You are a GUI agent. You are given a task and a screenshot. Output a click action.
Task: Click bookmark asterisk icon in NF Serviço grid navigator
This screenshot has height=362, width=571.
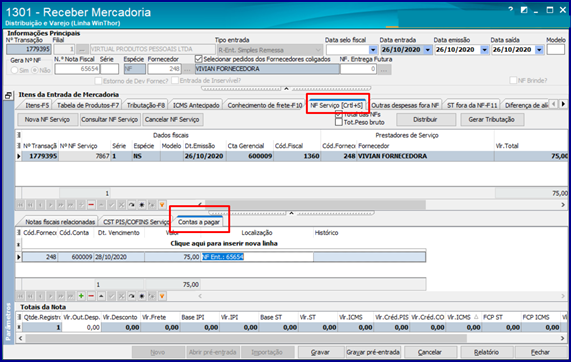pos(142,205)
